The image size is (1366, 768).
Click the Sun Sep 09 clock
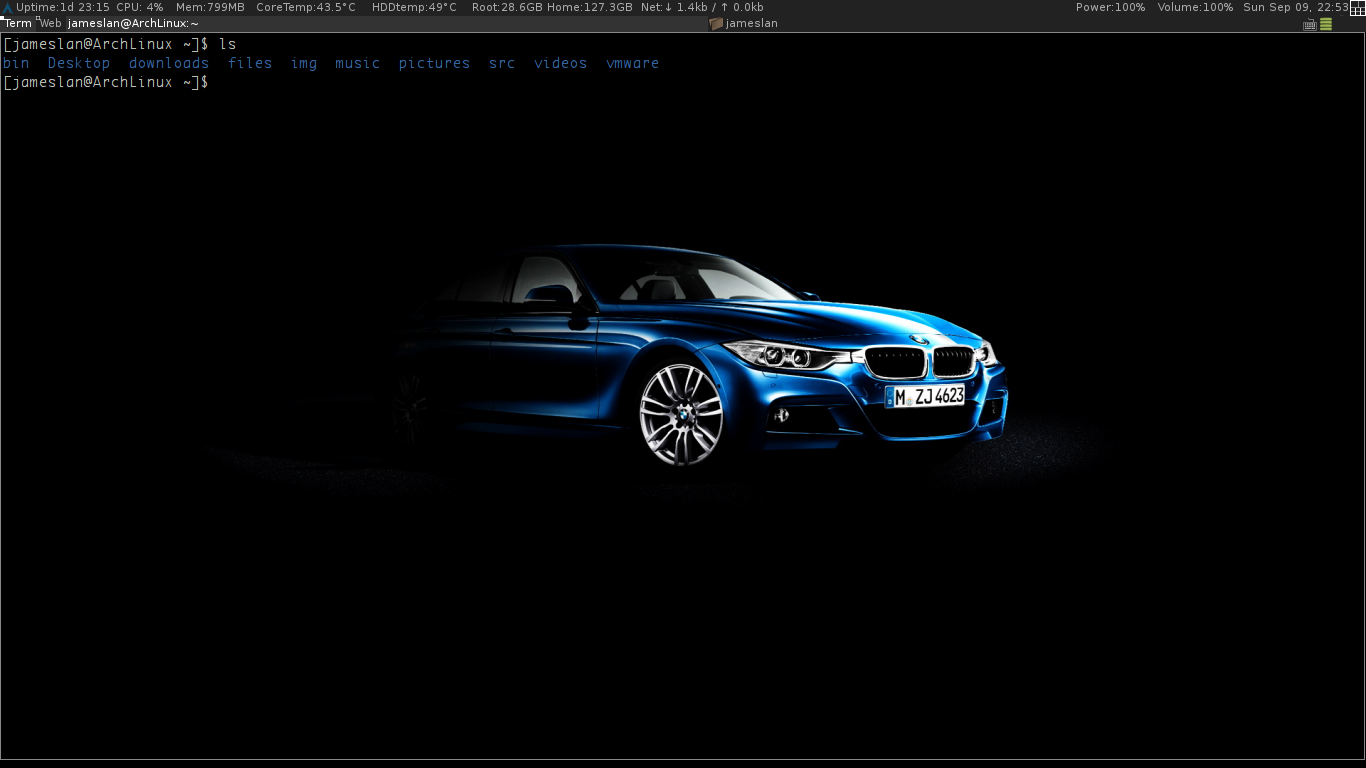pyautogui.click(x=1296, y=7)
